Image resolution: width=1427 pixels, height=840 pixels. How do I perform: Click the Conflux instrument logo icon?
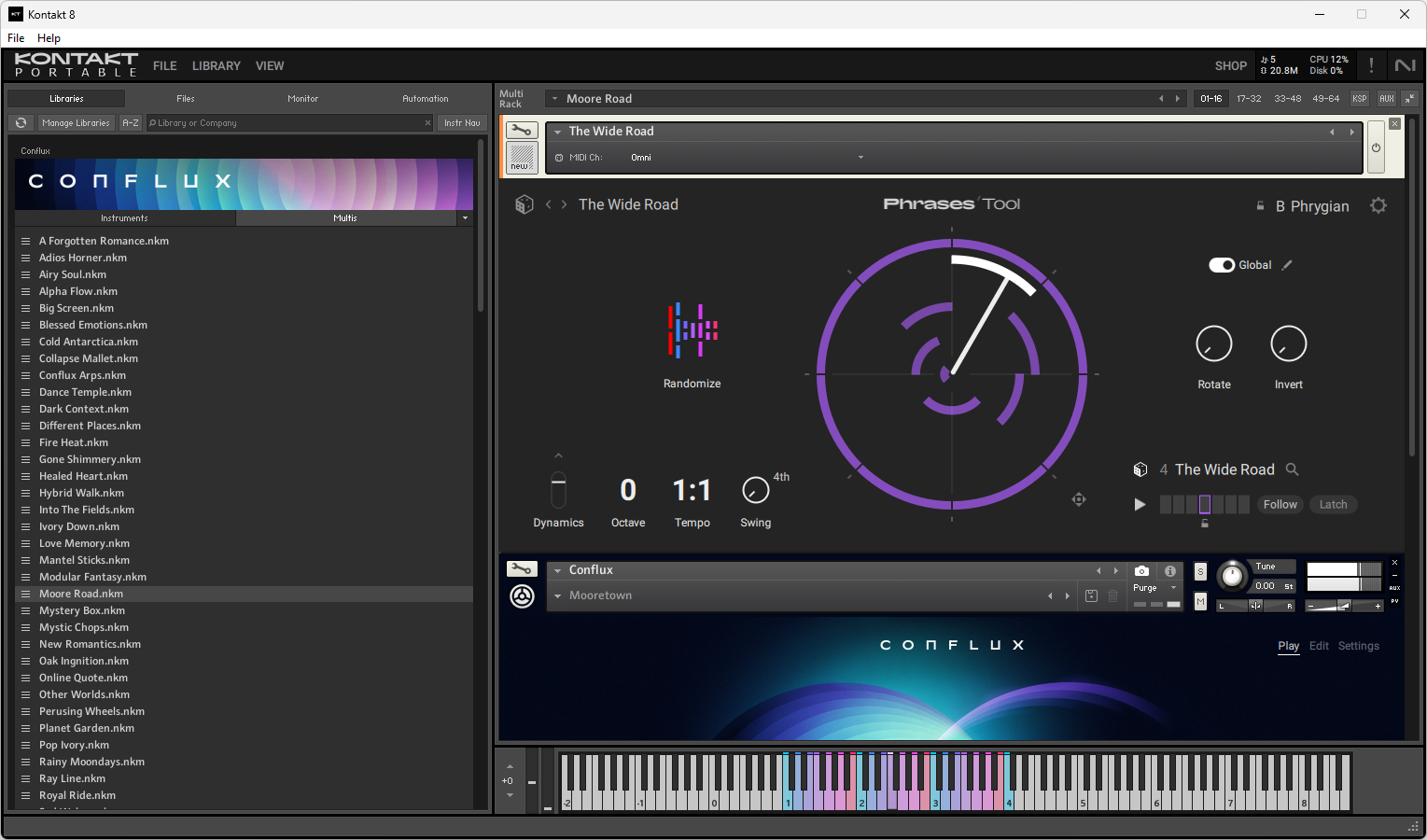coord(523,595)
